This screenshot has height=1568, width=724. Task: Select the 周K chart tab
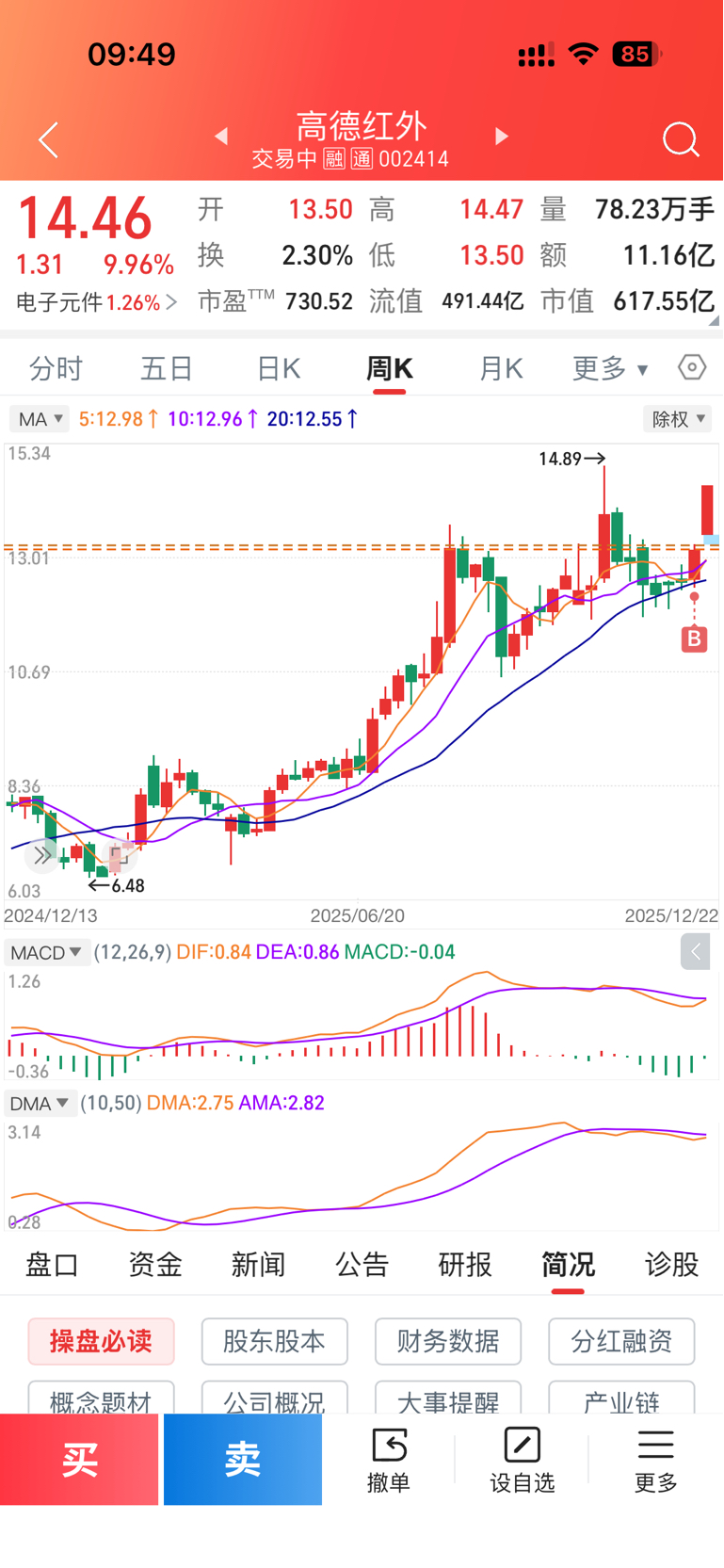click(389, 368)
